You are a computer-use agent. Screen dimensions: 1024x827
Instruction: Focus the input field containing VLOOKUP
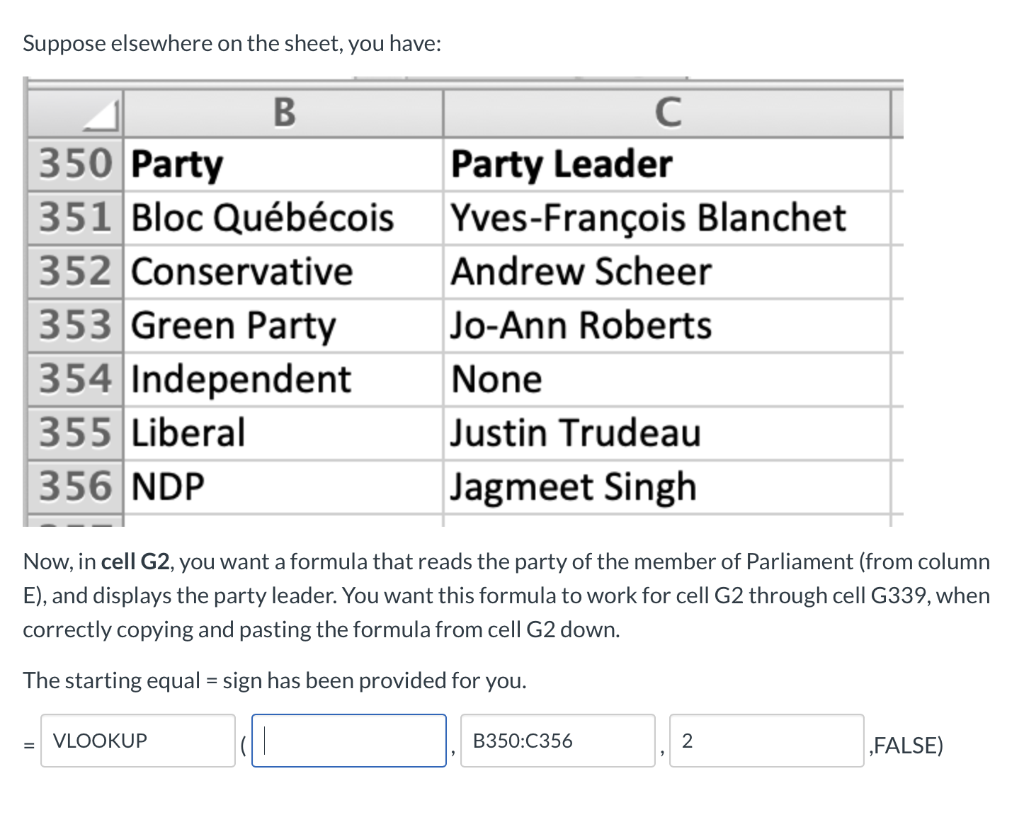pos(138,741)
